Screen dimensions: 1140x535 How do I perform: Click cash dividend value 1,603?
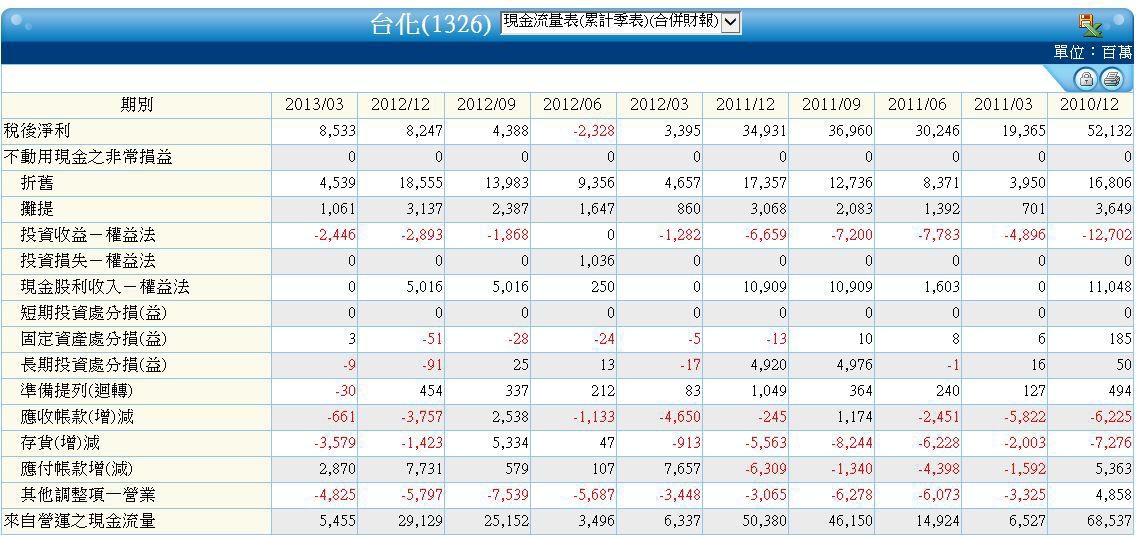click(941, 287)
